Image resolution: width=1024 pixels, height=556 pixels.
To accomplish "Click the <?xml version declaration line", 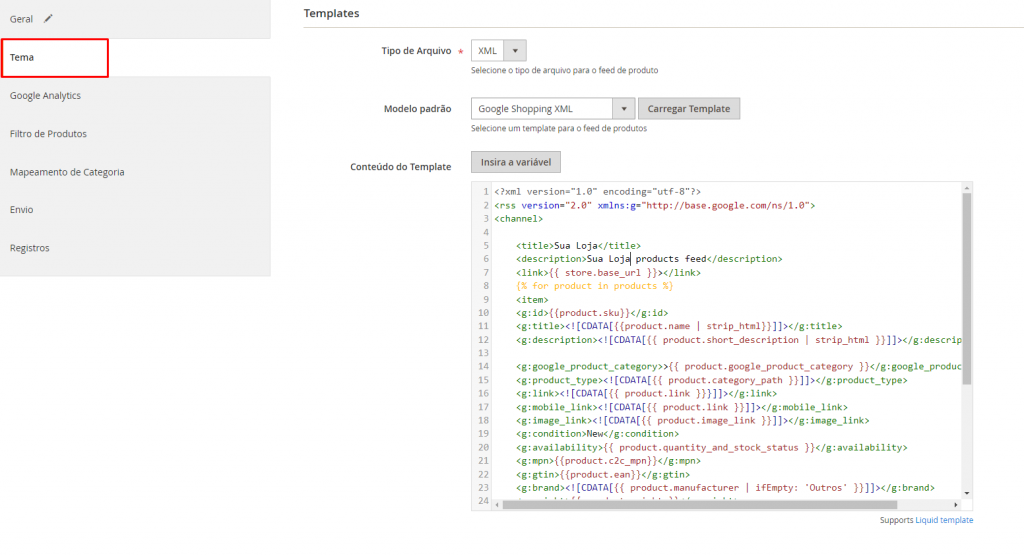I will (x=598, y=191).
